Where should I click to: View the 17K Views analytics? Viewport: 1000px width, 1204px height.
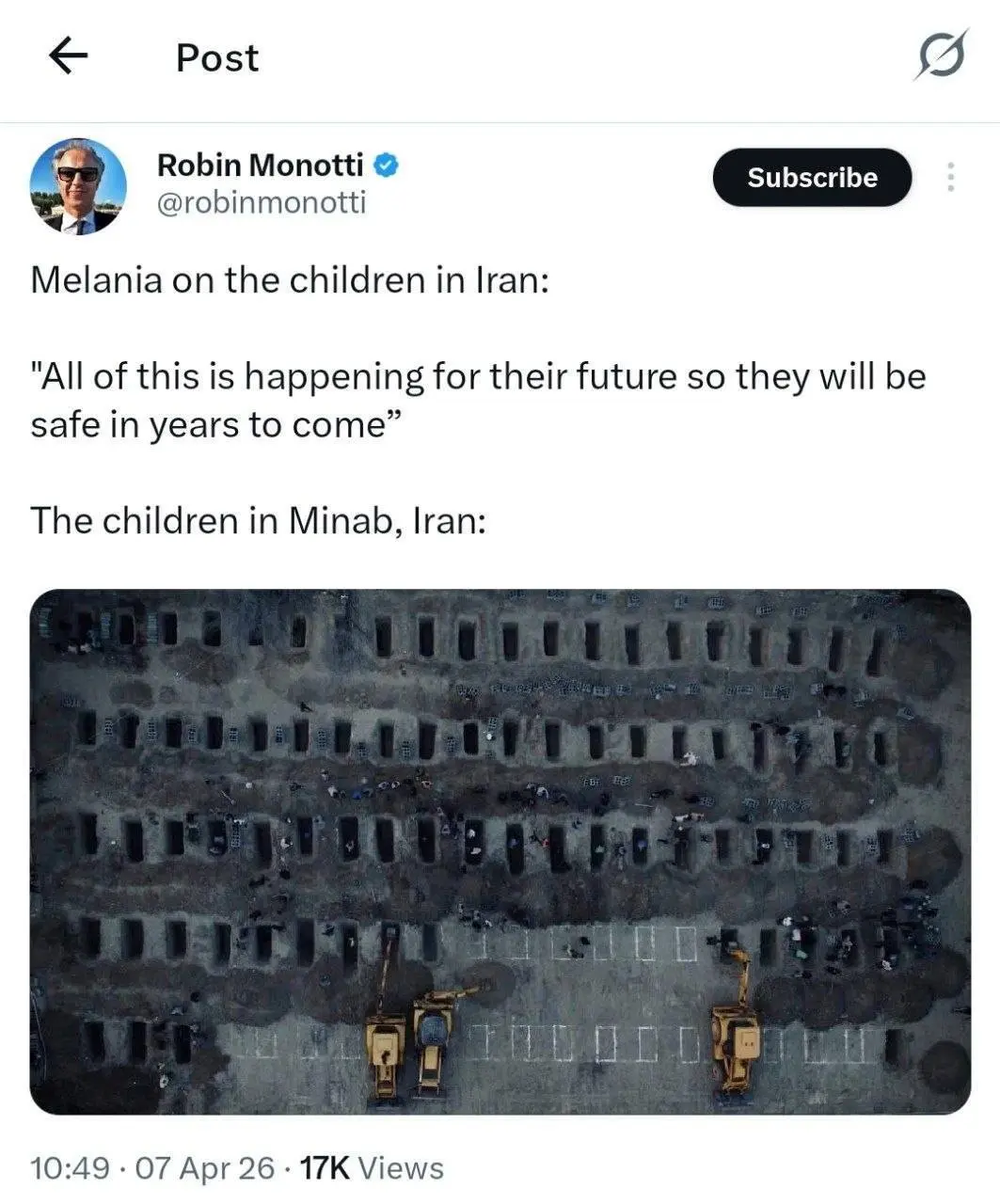point(372,1168)
